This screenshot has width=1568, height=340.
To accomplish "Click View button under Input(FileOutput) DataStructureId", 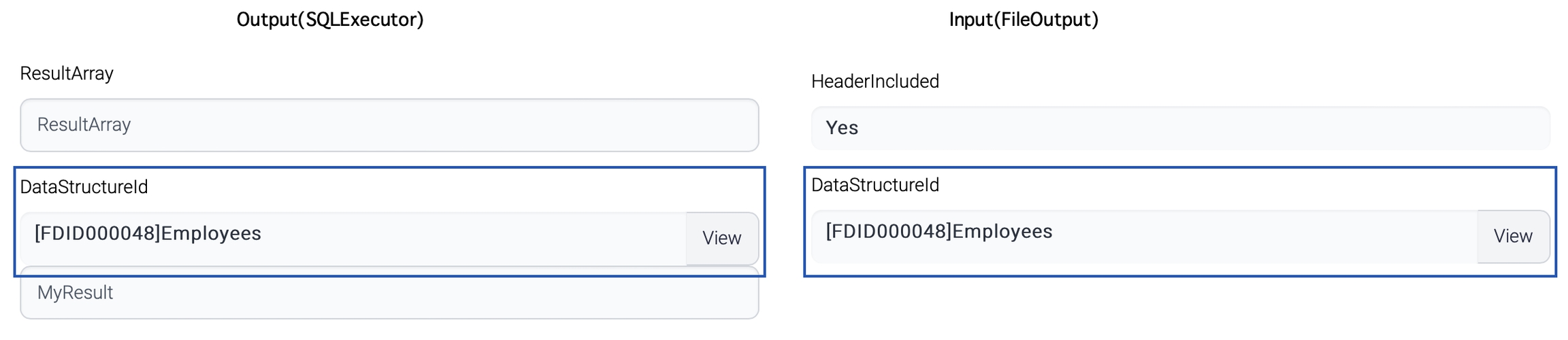I will pyautogui.click(x=1512, y=236).
